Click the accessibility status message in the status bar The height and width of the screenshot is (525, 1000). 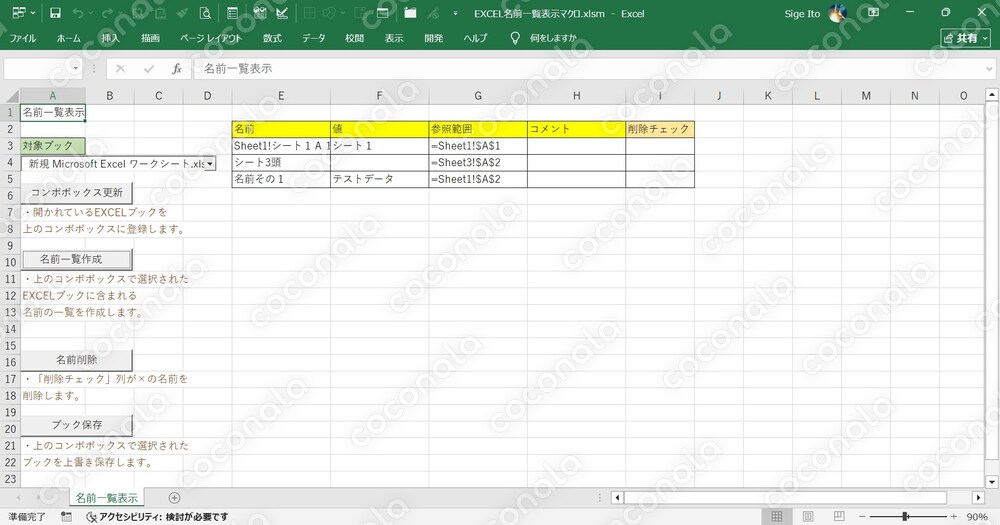pyautogui.click(x=157, y=517)
